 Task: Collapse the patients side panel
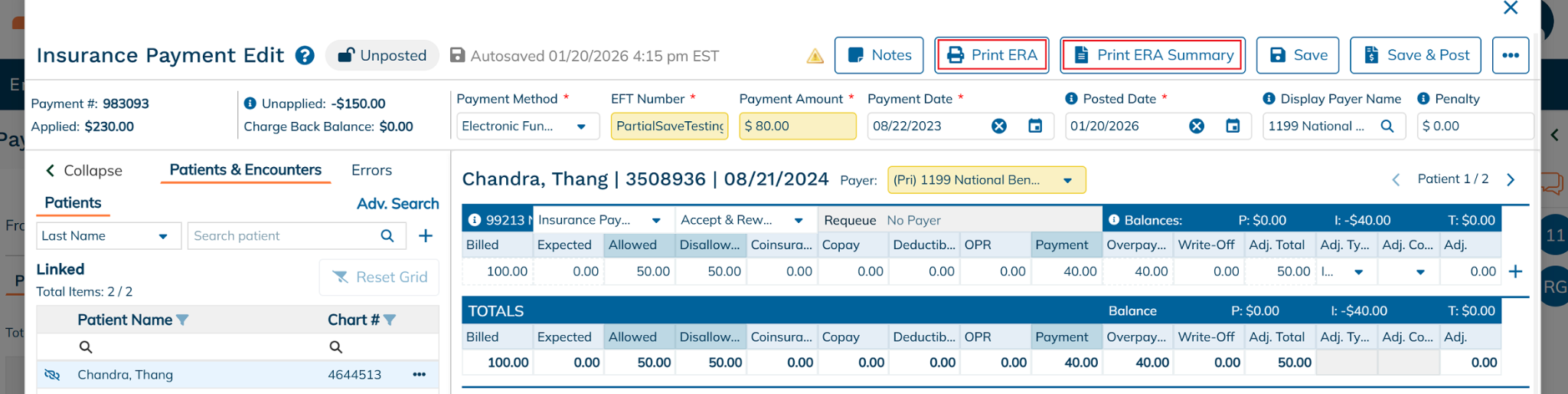pyautogui.click(x=83, y=170)
